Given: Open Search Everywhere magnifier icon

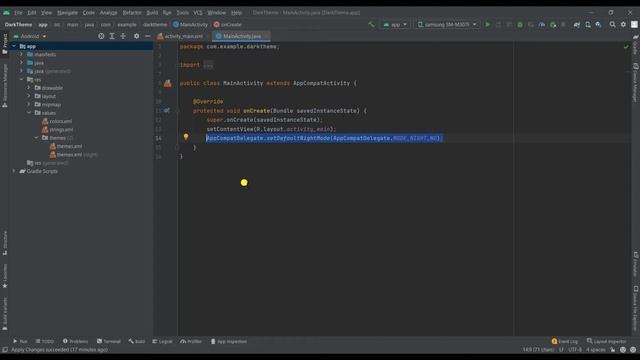Looking at the screenshot, I should 612,24.
